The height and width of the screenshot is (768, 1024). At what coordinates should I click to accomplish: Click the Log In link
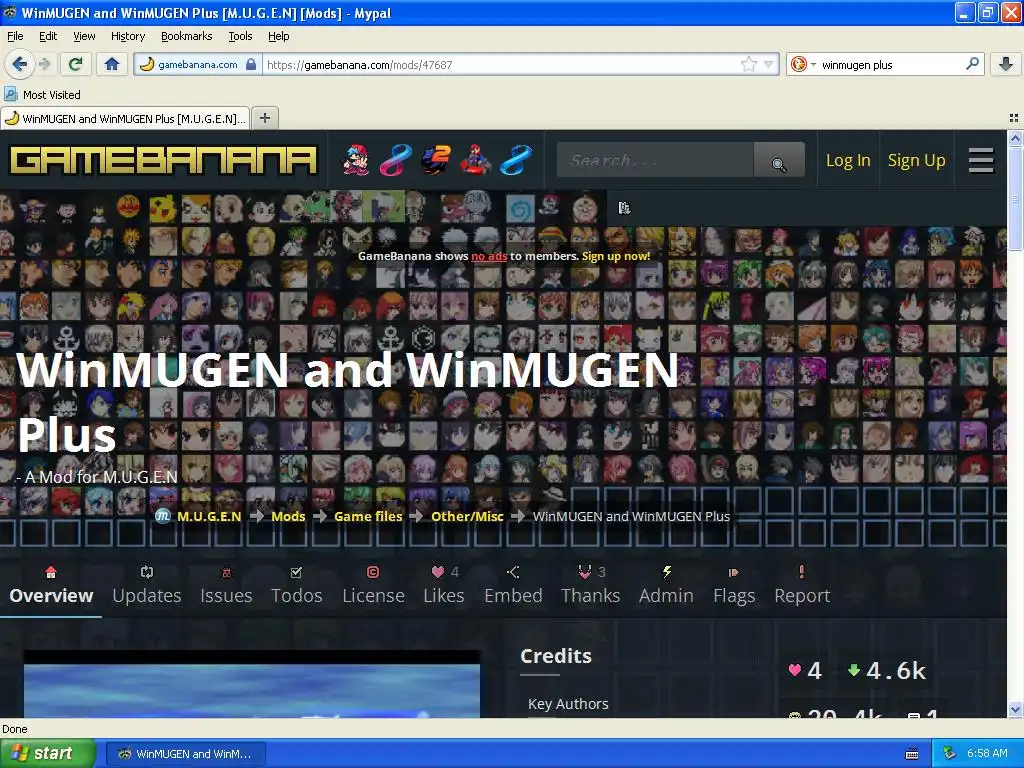(x=848, y=160)
